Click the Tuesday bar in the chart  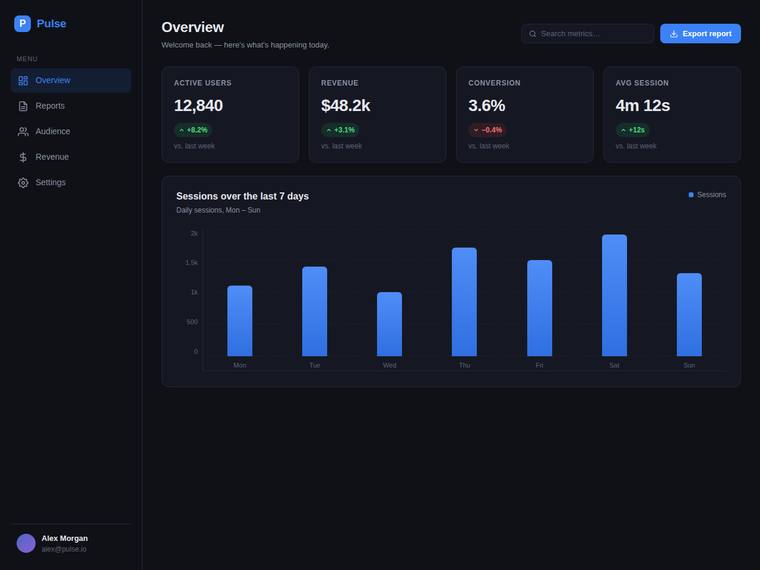pos(315,311)
